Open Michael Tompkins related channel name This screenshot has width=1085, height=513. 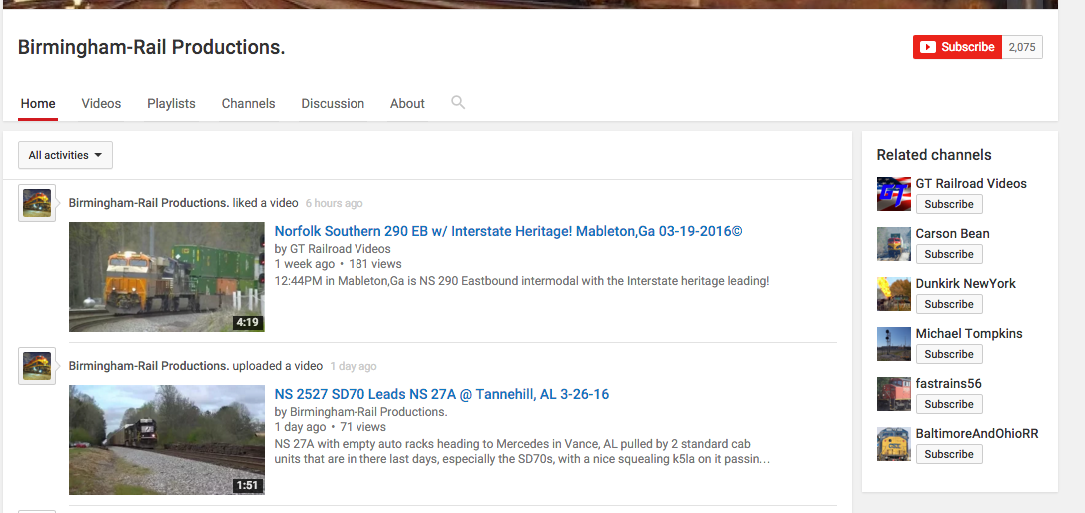[969, 334]
